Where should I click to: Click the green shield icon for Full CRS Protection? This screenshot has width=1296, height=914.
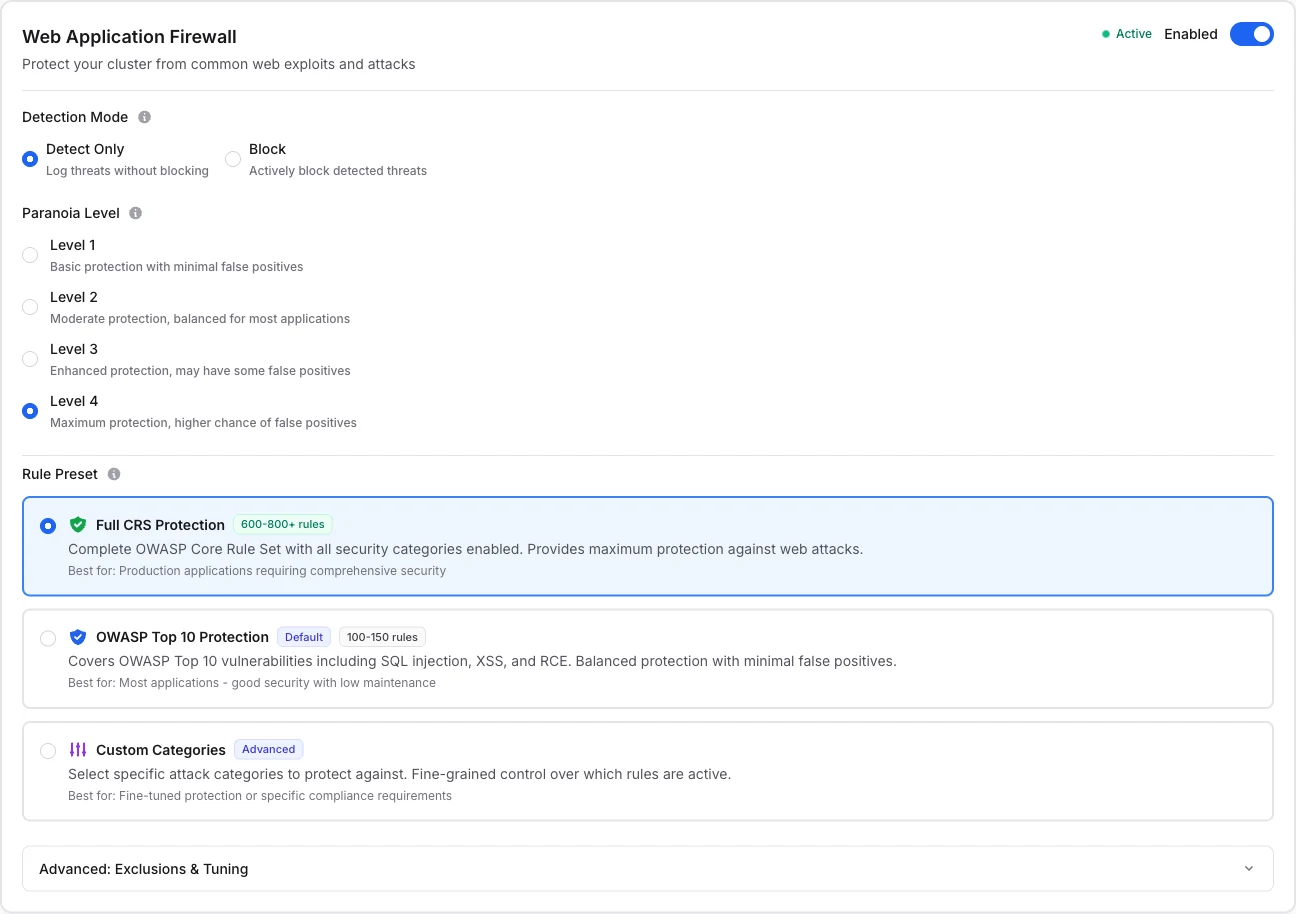pyautogui.click(x=78, y=525)
